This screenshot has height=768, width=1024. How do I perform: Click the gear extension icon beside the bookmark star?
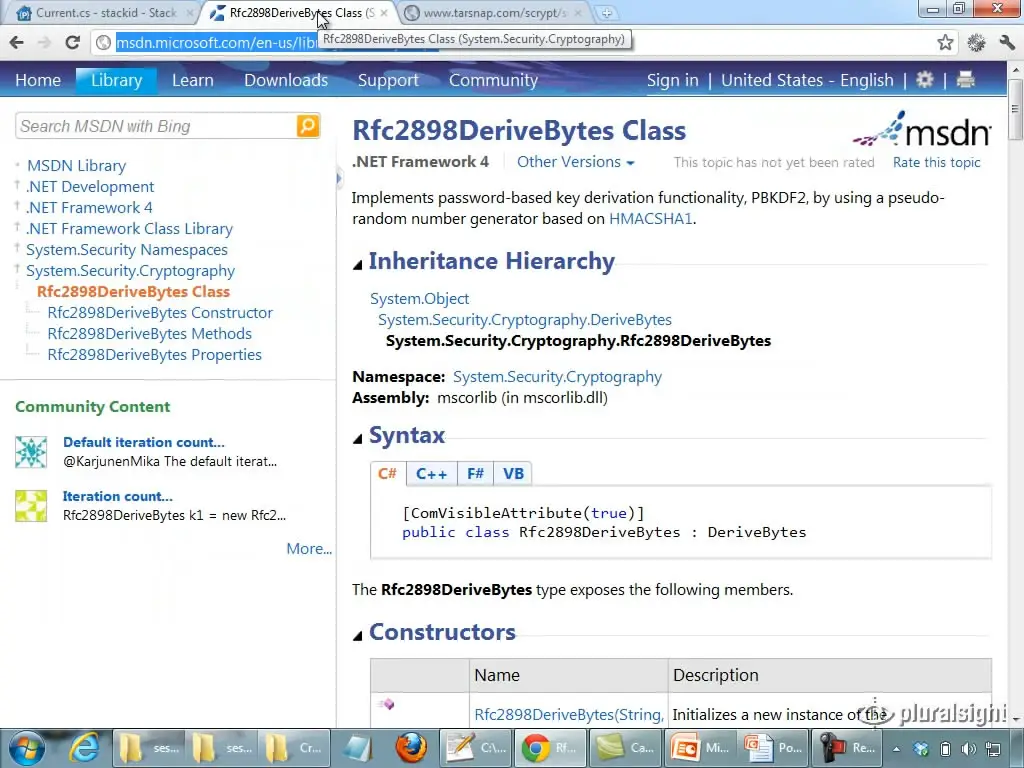click(x=976, y=42)
